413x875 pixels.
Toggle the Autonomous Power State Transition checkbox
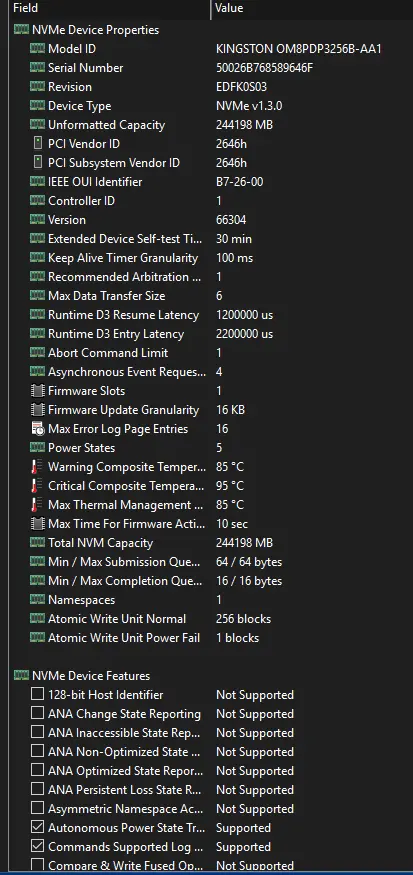point(37,827)
